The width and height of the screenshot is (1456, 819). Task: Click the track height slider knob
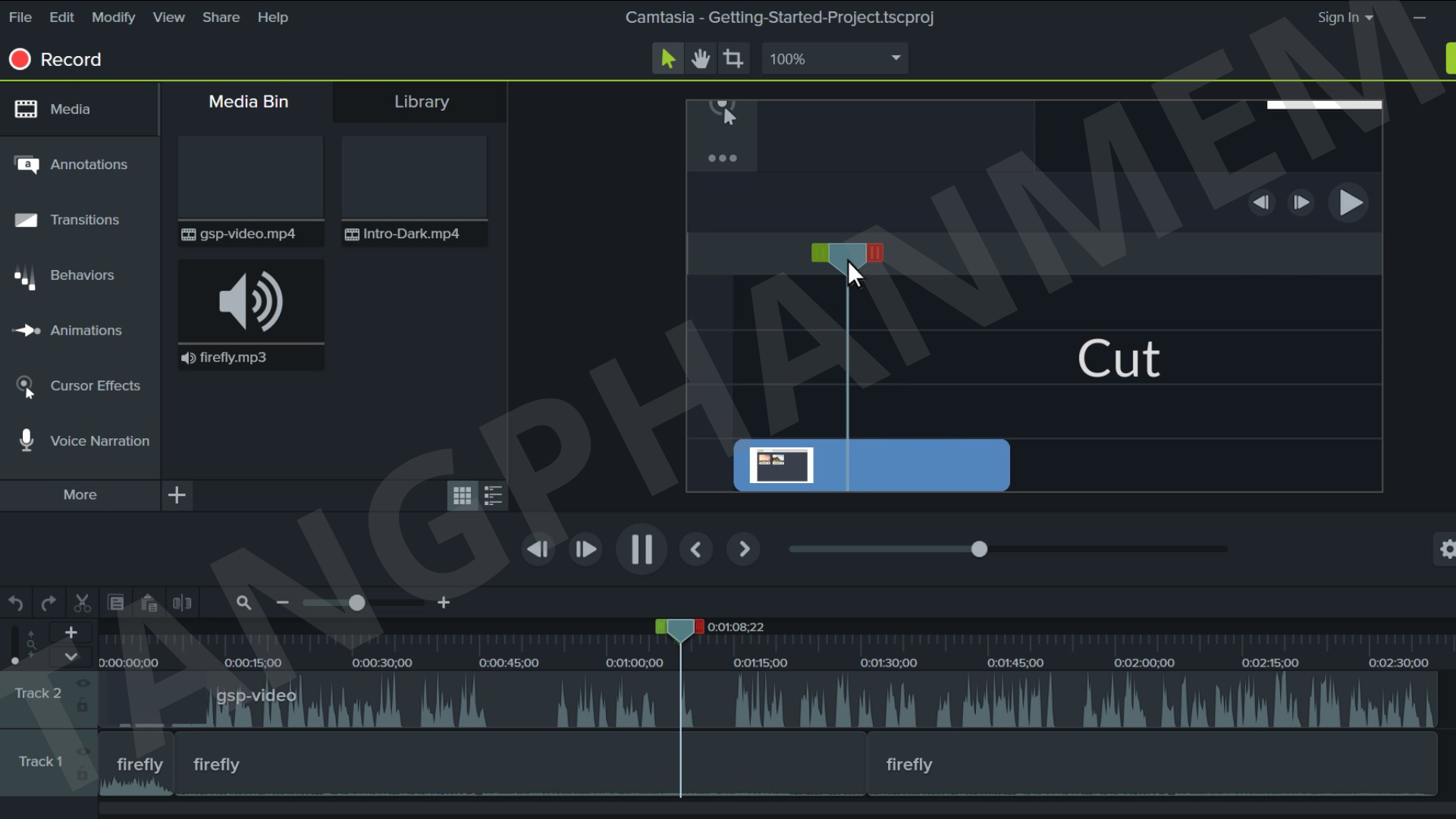click(15, 661)
